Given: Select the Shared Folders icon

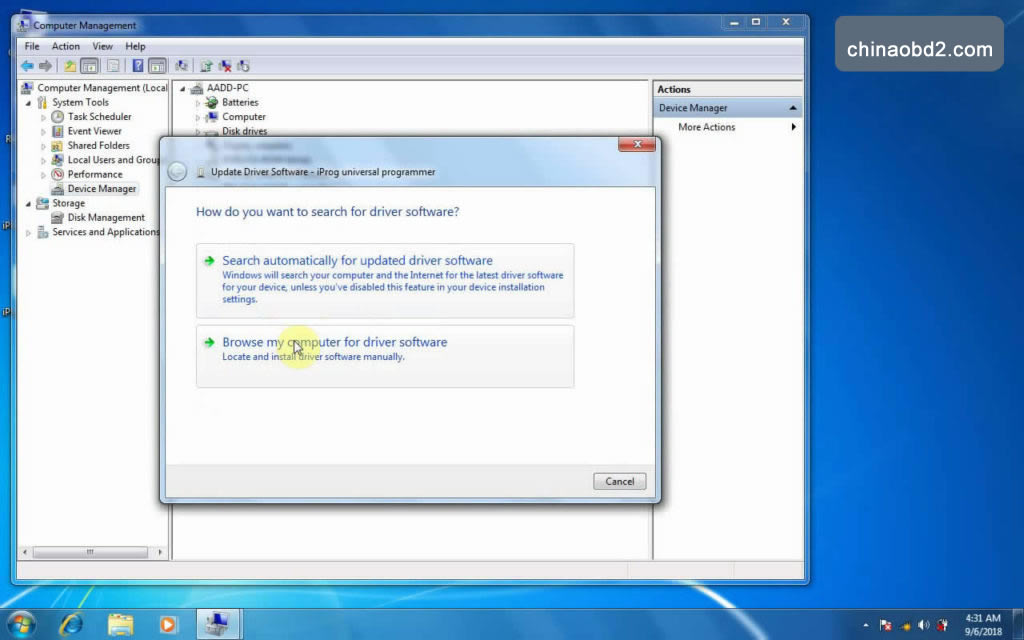Looking at the screenshot, I should (57, 145).
